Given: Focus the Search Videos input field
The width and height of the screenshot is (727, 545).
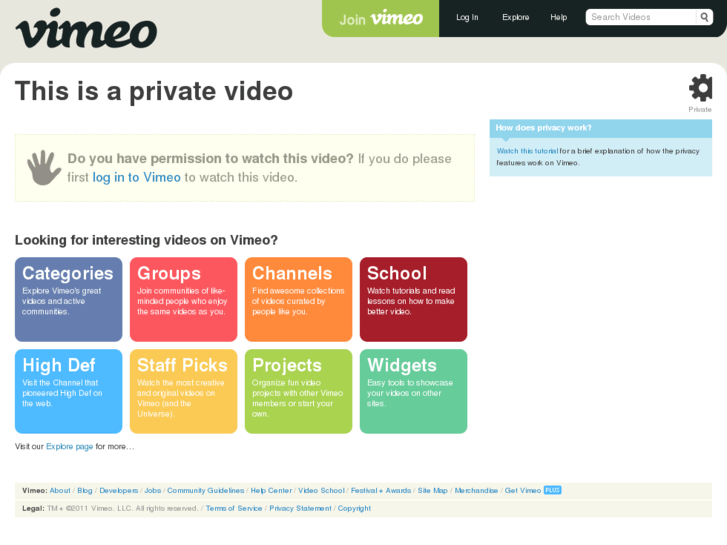Looking at the screenshot, I should pyautogui.click(x=641, y=17).
